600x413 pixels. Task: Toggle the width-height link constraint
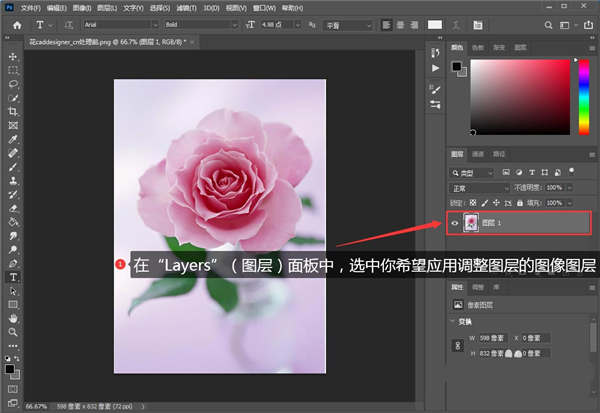[457, 346]
